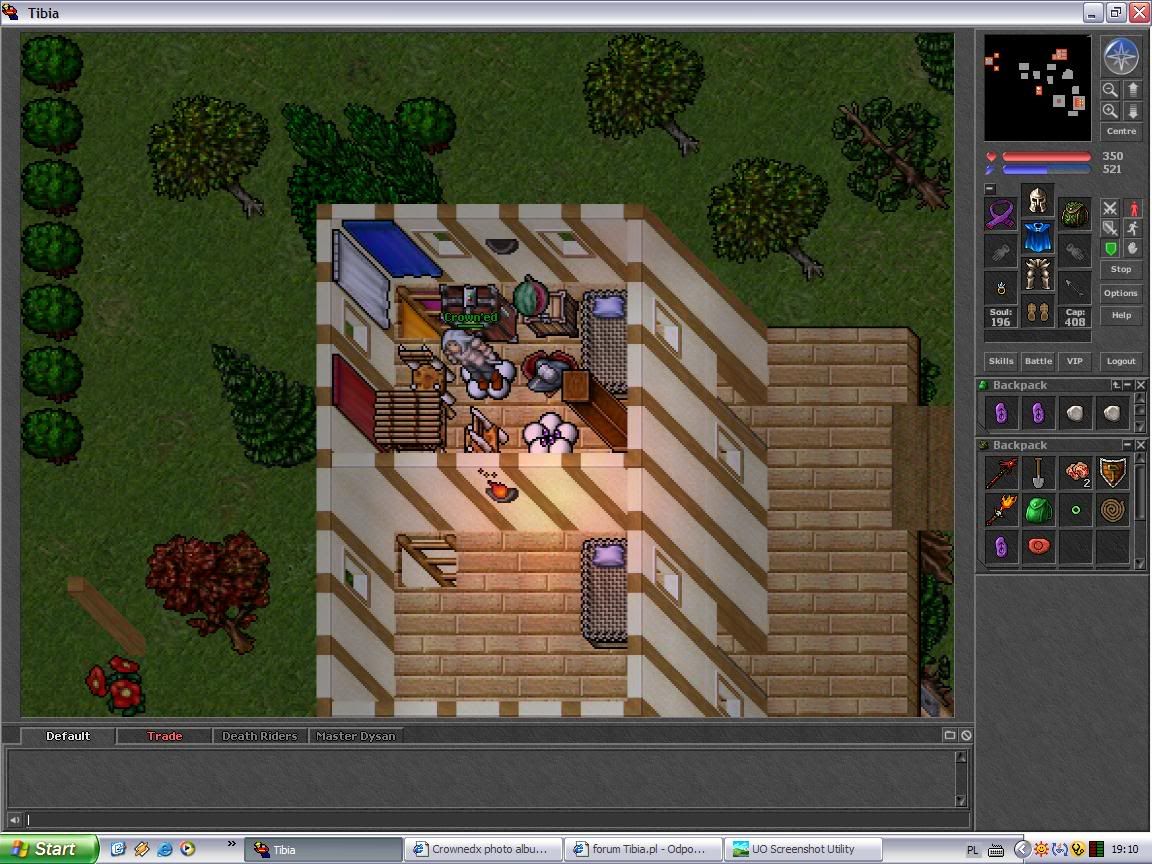The width and height of the screenshot is (1152, 864).
Task: Select the plate legs slot
Action: 1037,274
